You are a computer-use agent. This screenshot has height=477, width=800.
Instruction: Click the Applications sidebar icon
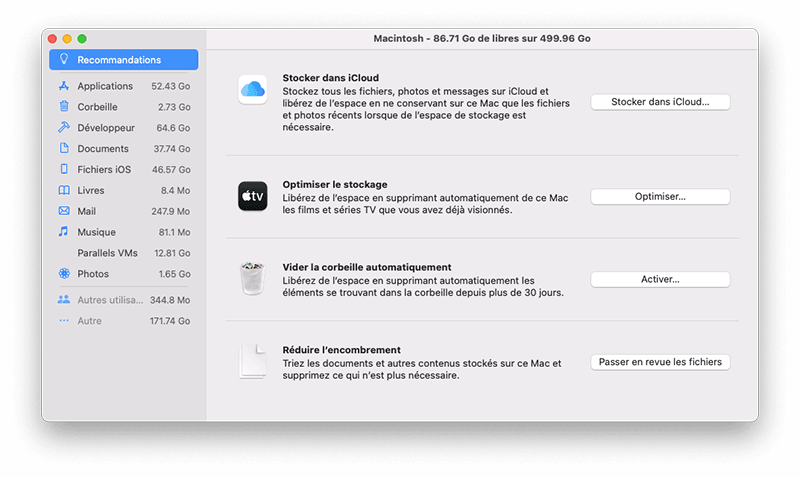point(64,86)
